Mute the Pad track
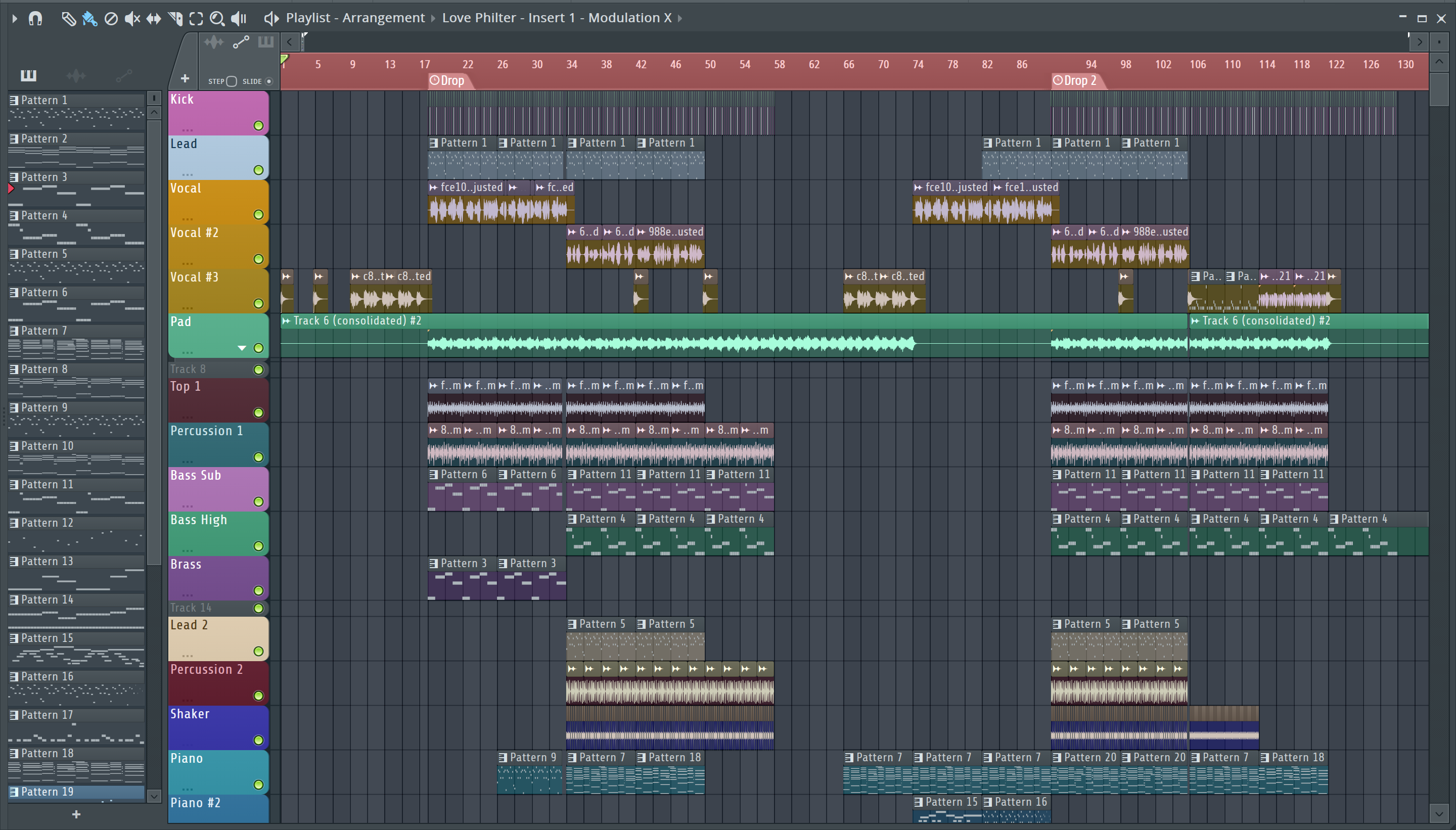Image resolution: width=1456 pixels, height=830 pixels. coord(258,348)
